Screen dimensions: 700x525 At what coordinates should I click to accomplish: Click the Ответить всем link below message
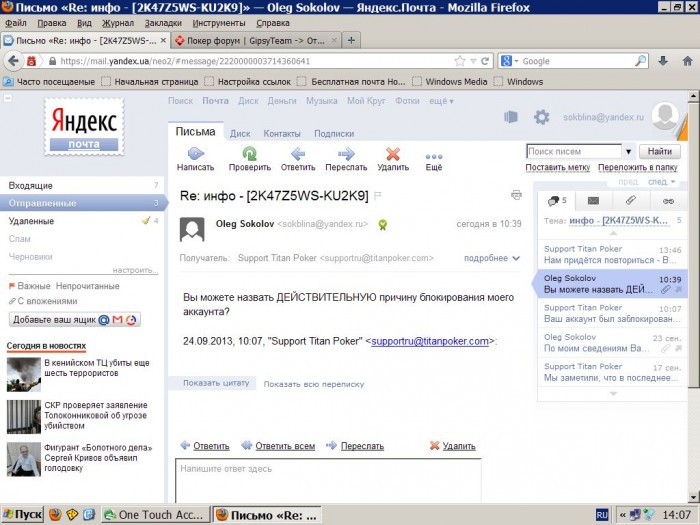[285, 446]
